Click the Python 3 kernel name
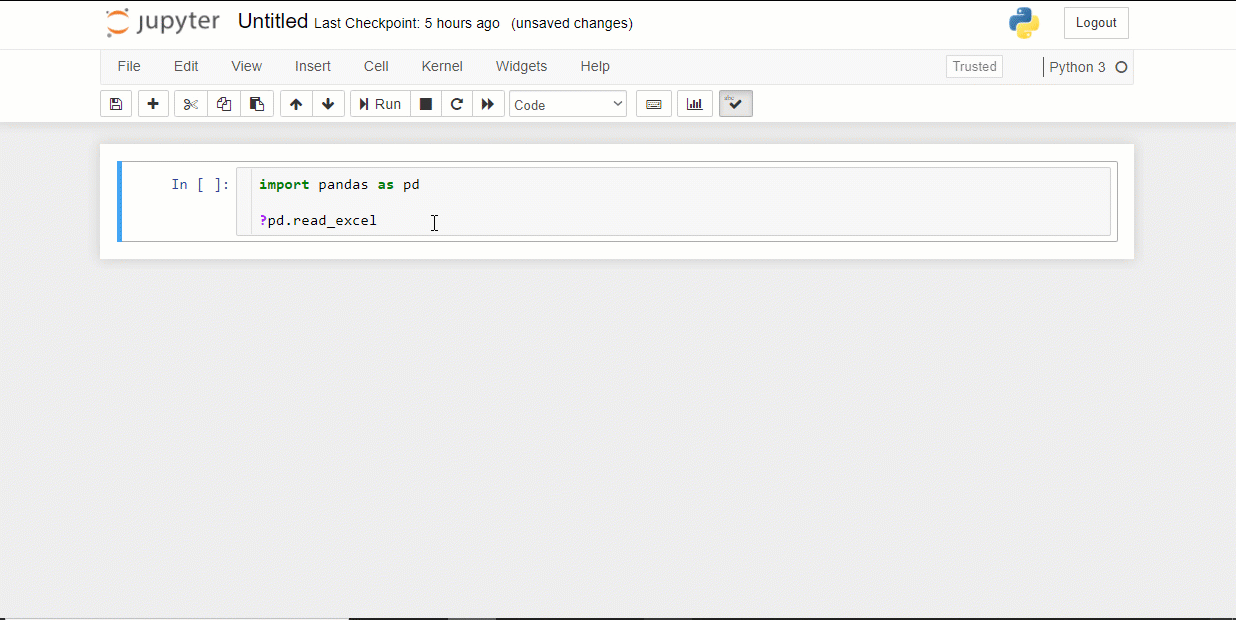The image size is (1236, 620). tap(1077, 67)
